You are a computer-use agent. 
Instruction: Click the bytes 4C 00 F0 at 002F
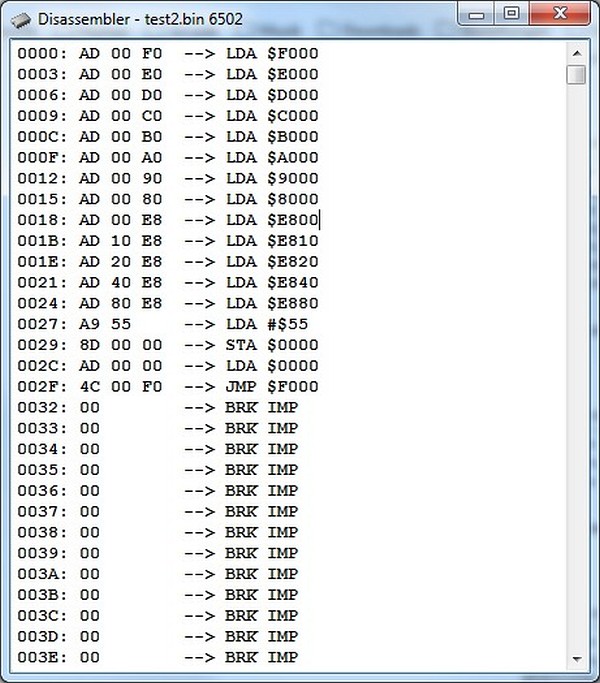click(x=121, y=386)
